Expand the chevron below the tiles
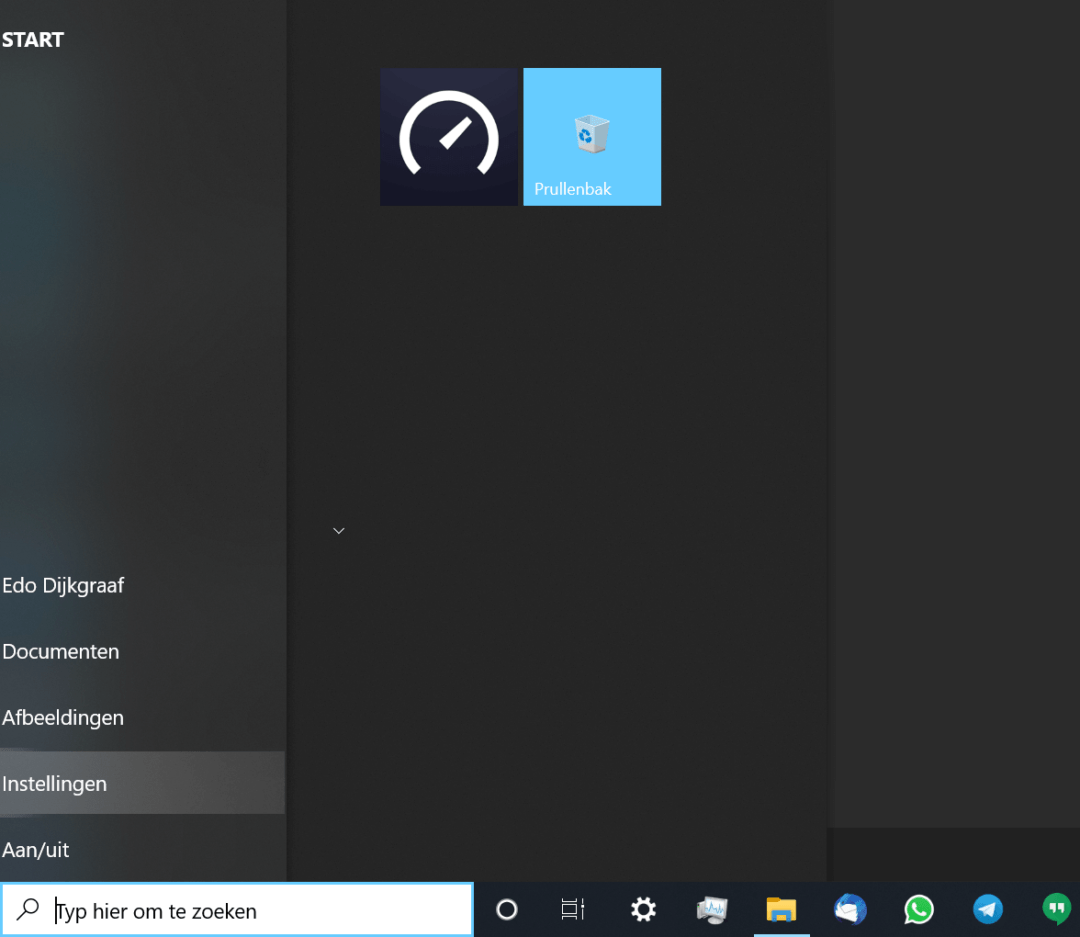This screenshot has width=1080, height=937. 339,531
